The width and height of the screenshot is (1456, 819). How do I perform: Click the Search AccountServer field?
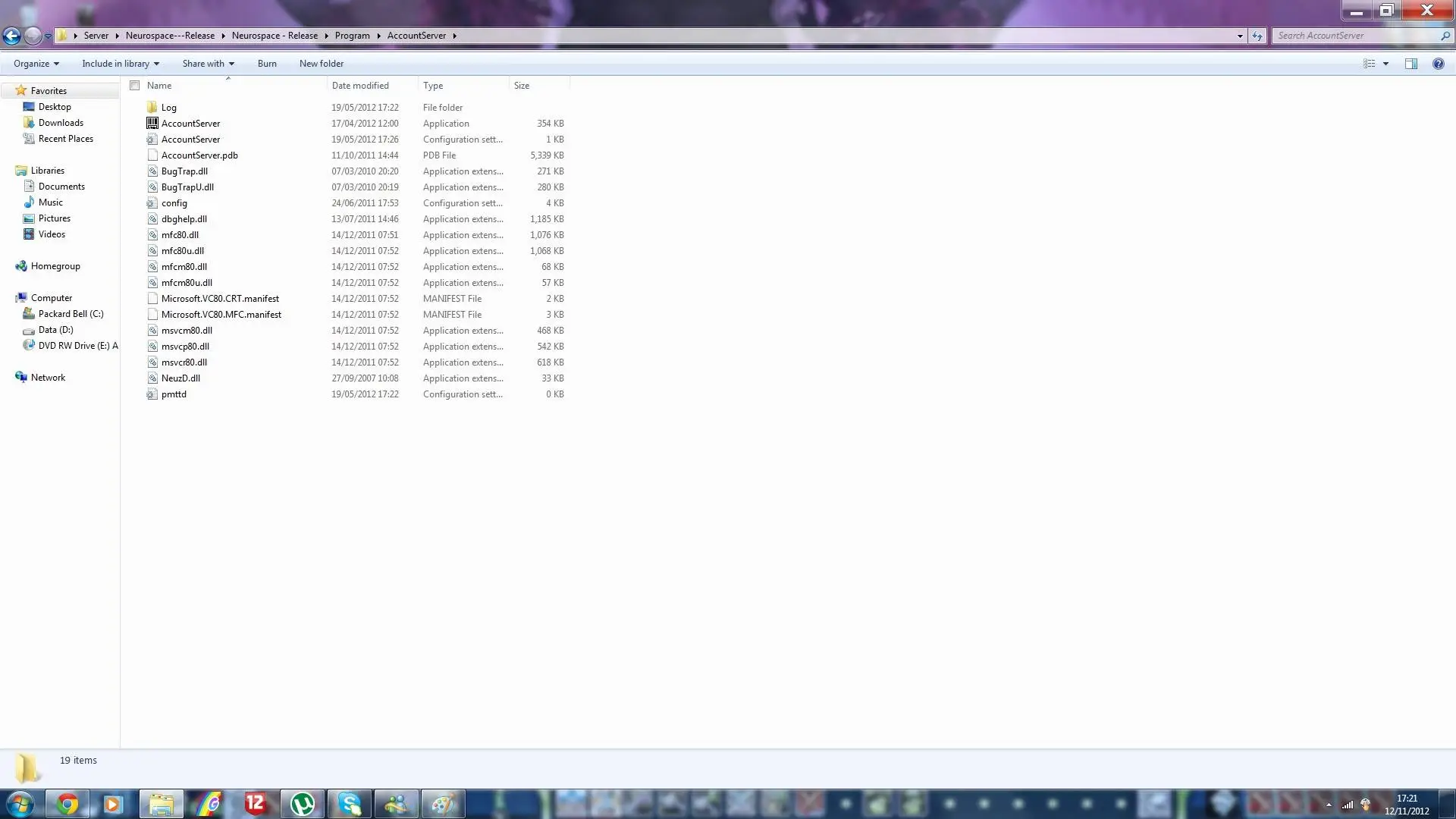(1357, 36)
